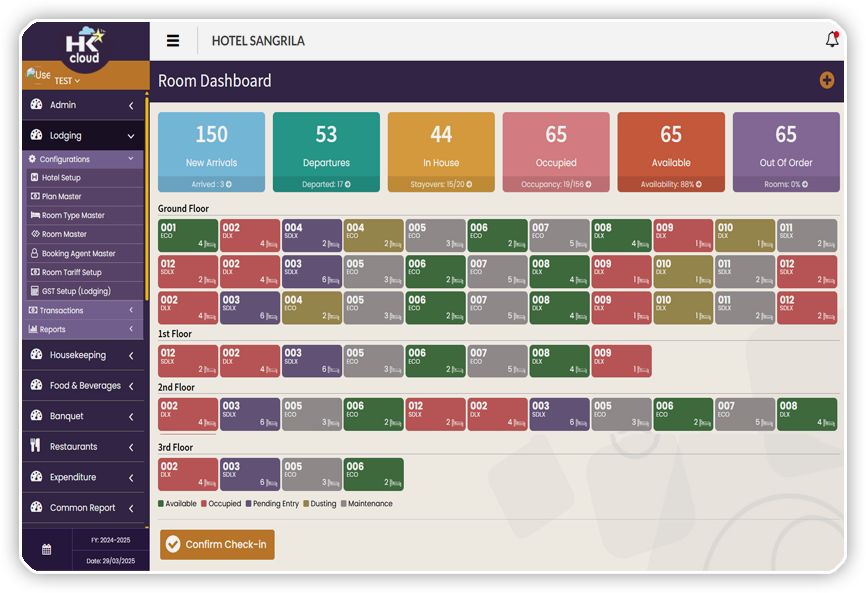Viewport: 866px width, 593px height.
Task: Click the Departures summary card
Action: 326,150
